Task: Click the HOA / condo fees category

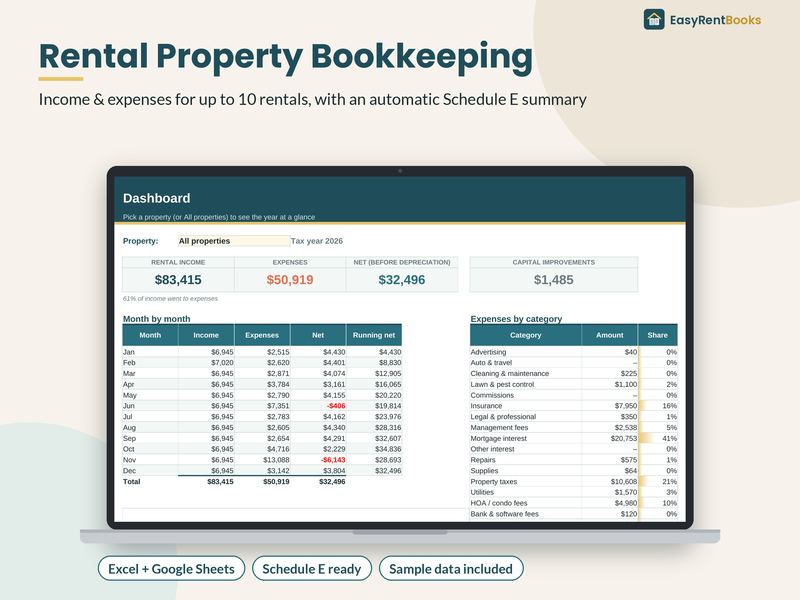Action: [498, 503]
